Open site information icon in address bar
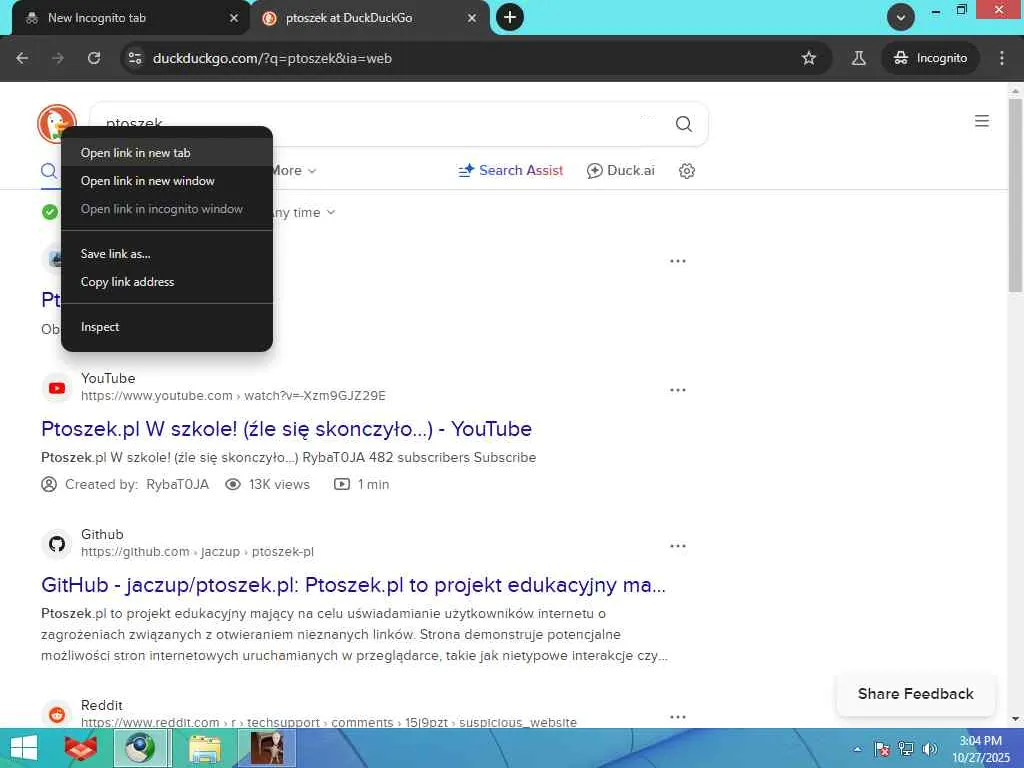The image size is (1024, 768). tap(135, 58)
